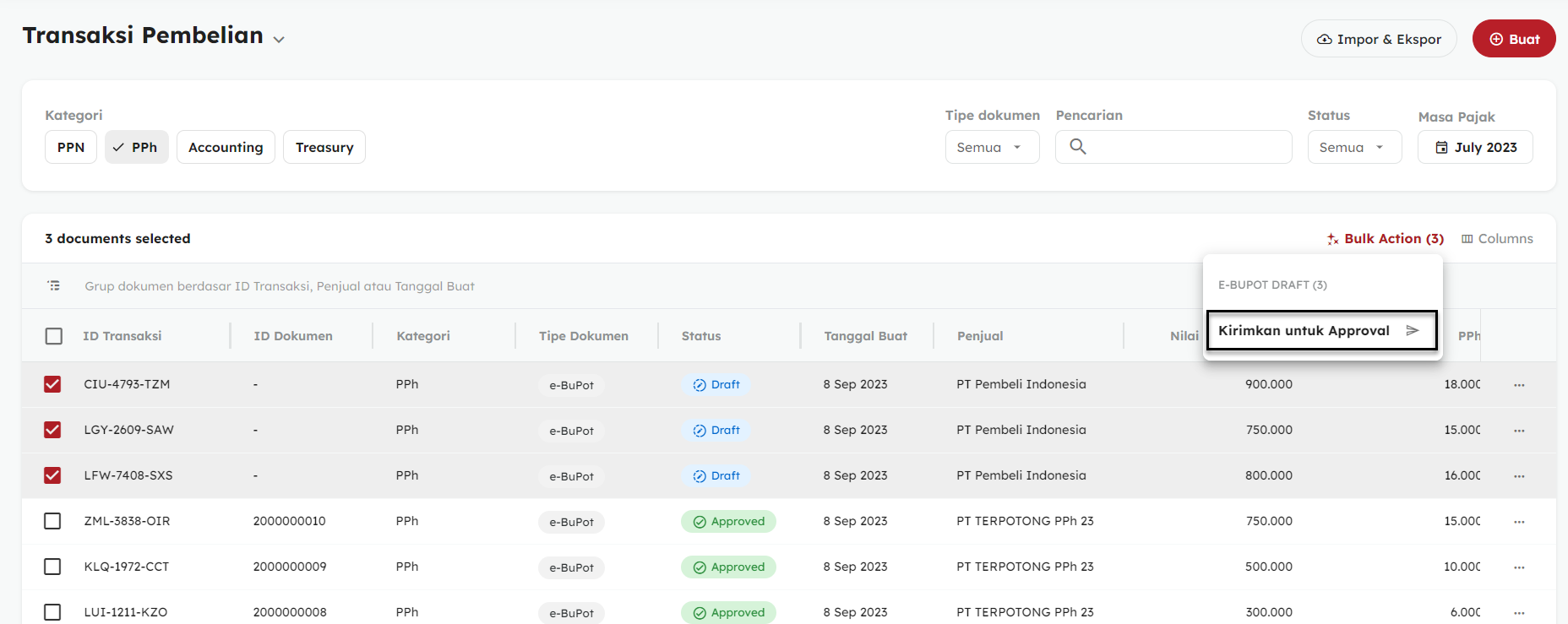
Task: Open three-dot menu for KLQ-1972-CCT row
Action: pos(1519,567)
